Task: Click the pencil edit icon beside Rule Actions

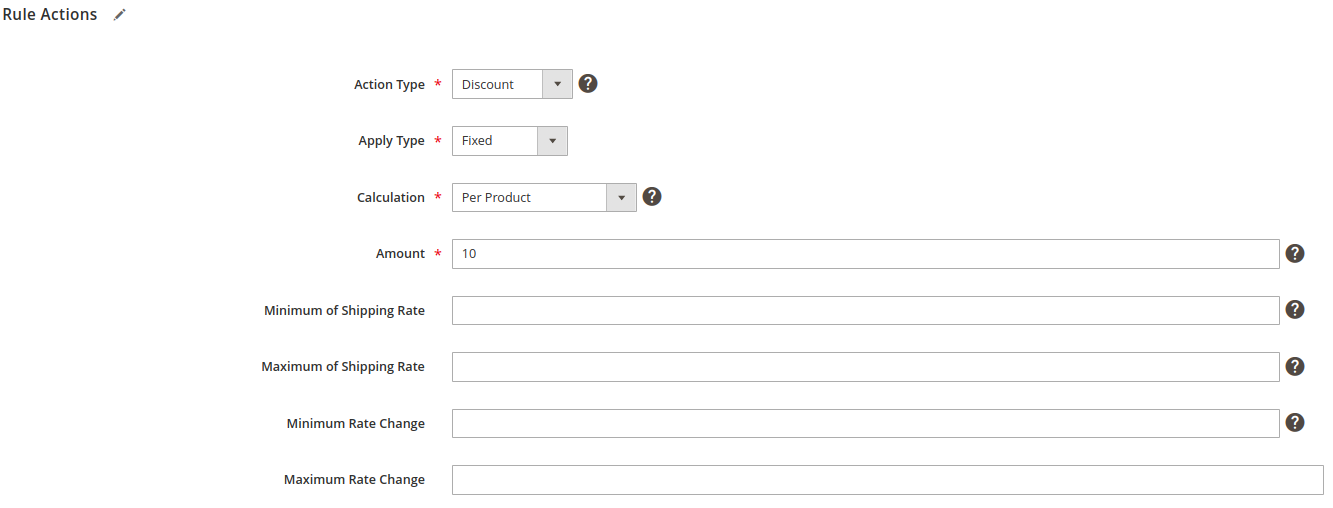Action: point(120,15)
